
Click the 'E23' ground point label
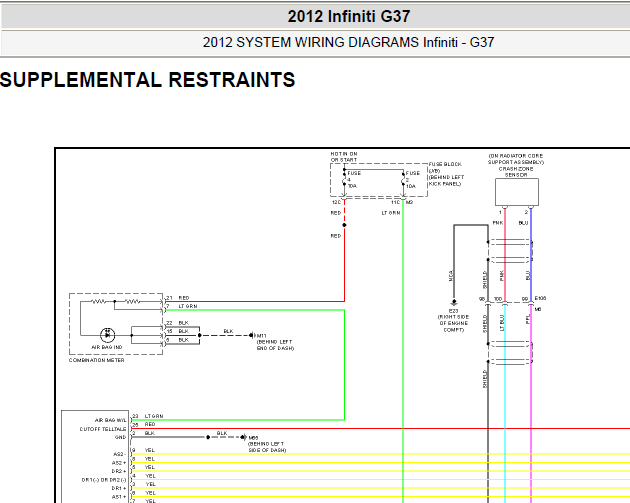(x=453, y=311)
